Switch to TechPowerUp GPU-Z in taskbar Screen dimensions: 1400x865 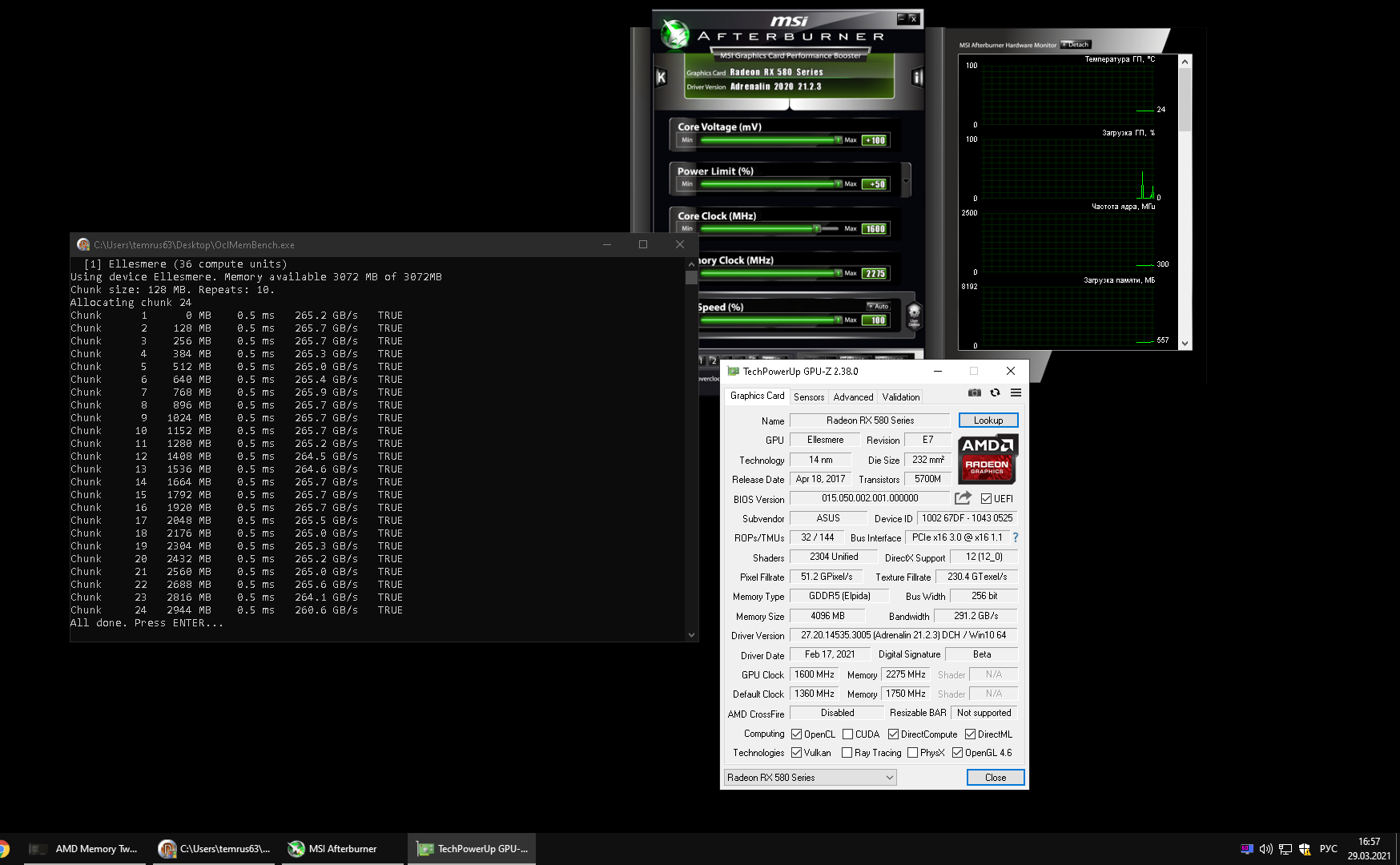point(472,849)
